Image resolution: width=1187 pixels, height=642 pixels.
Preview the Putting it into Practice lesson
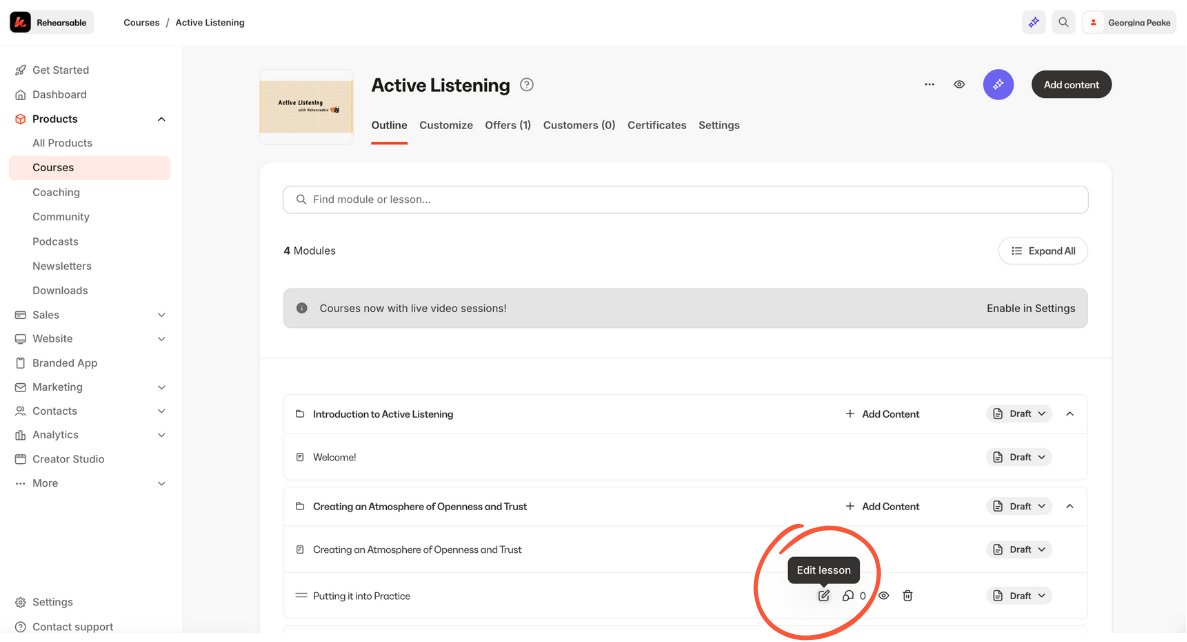tap(884, 596)
